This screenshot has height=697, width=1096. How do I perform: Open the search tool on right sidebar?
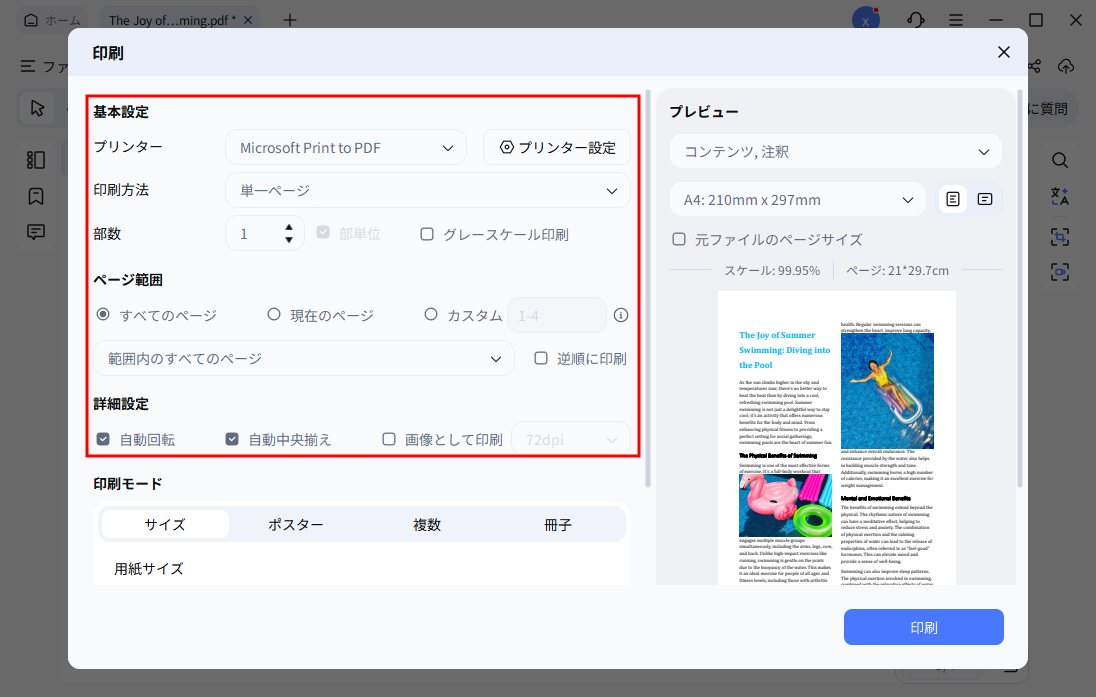1060,160
